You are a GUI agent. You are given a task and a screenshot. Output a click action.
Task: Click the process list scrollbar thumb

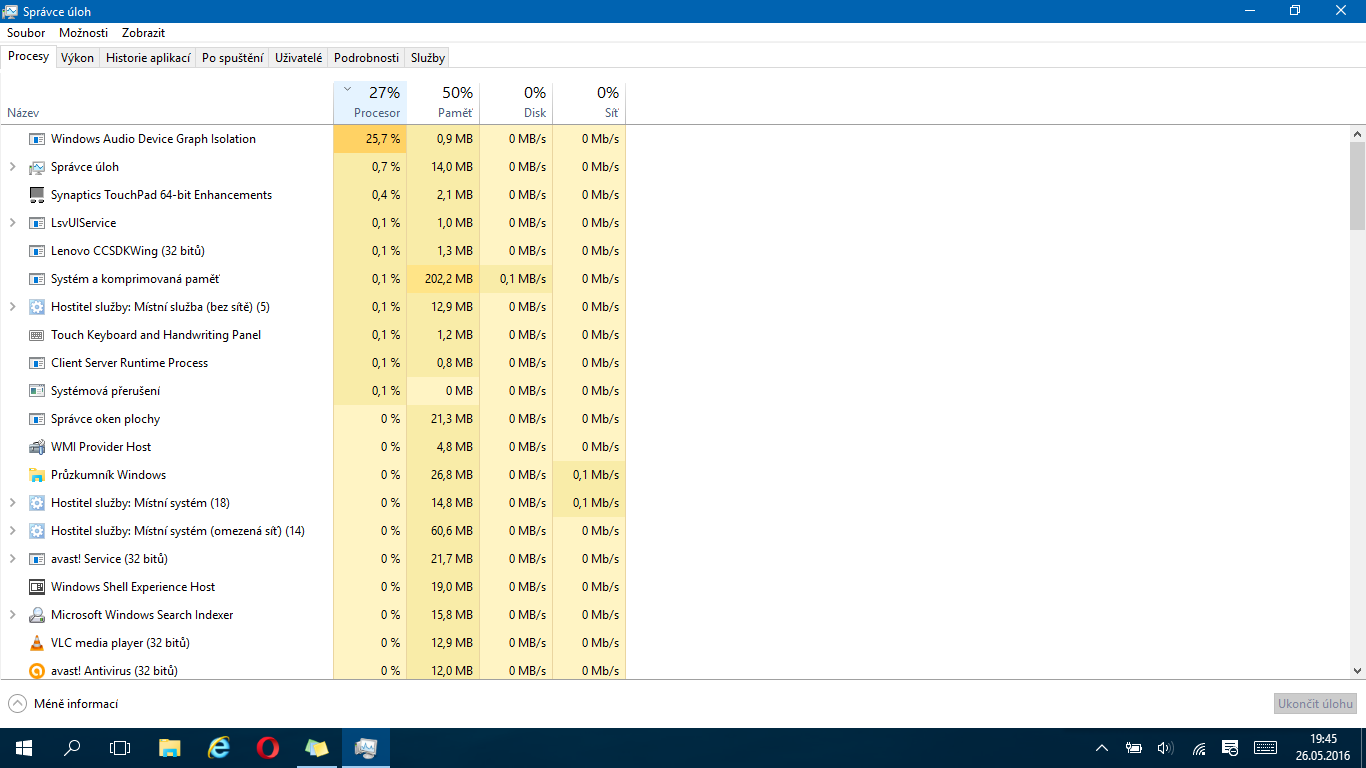[x=1357, y=185]
